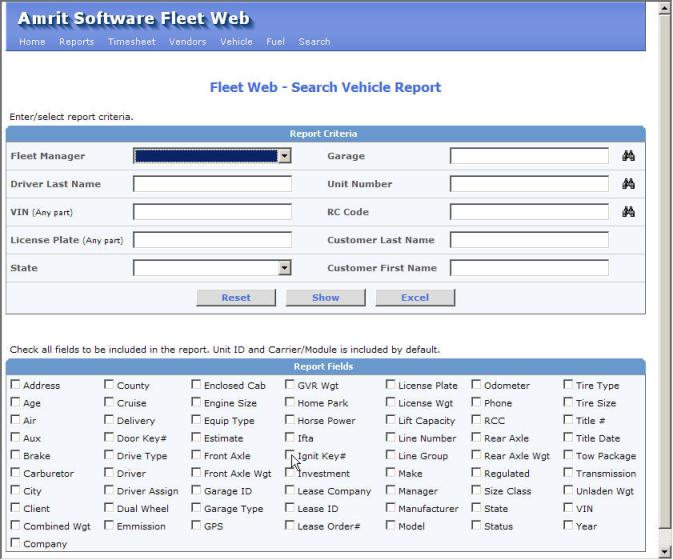Click the vertical scrollbar thumb
This screenshot has height=560, width=673.
click(665, 271)
